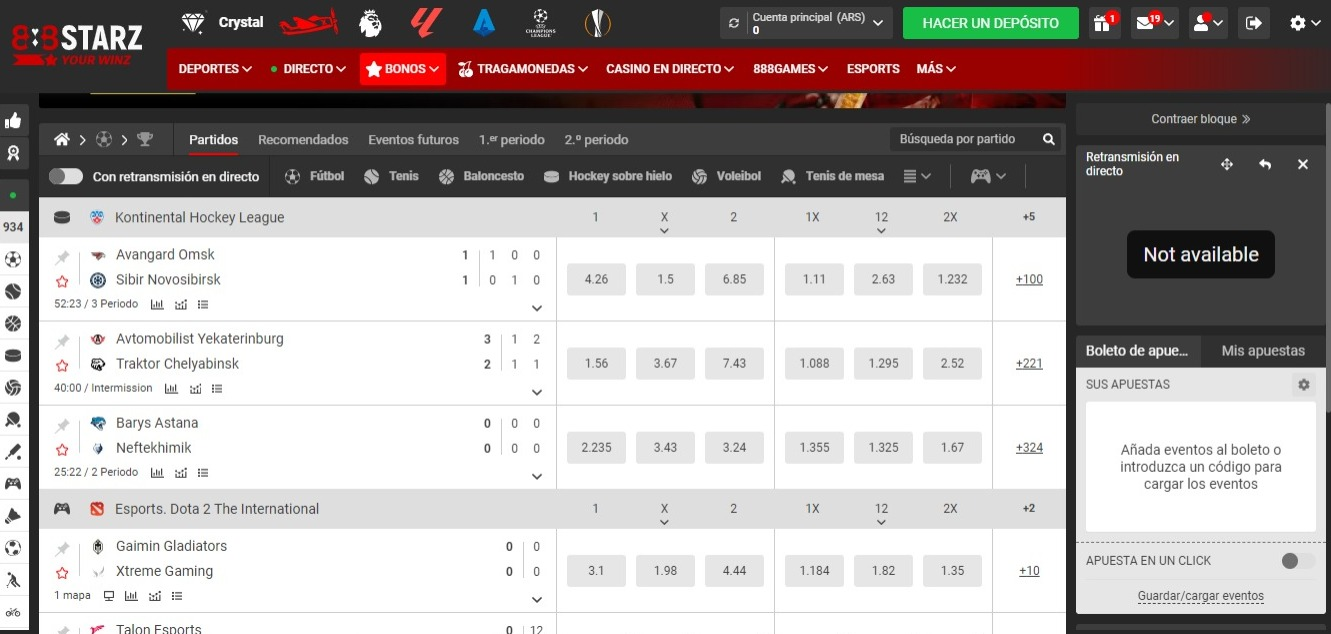Expand the Cuenta principal account dropdown
The width and height of the screenshot is (1331, 634).
(x=878, y=23)
